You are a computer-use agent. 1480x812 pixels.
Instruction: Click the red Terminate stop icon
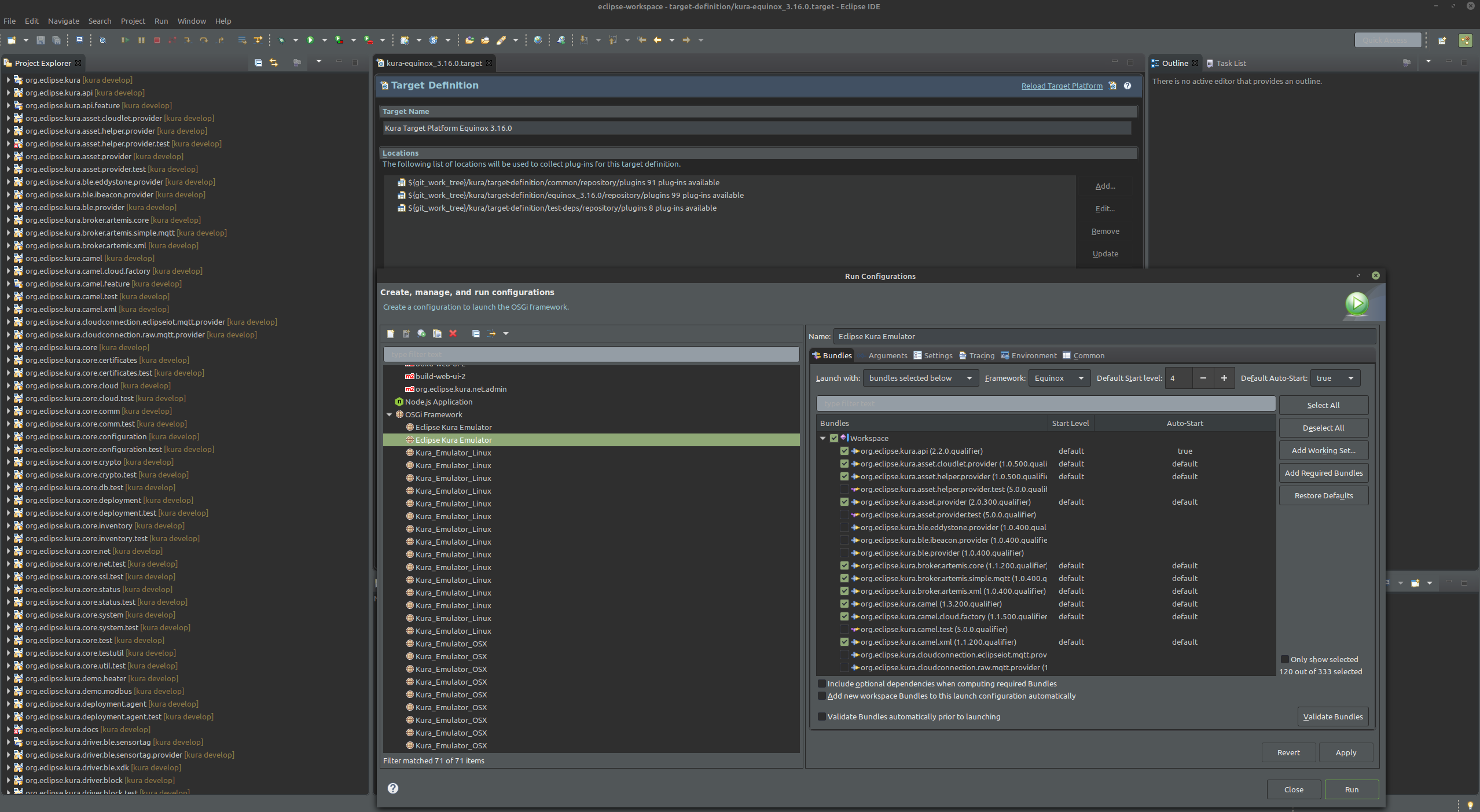[157, 40]
